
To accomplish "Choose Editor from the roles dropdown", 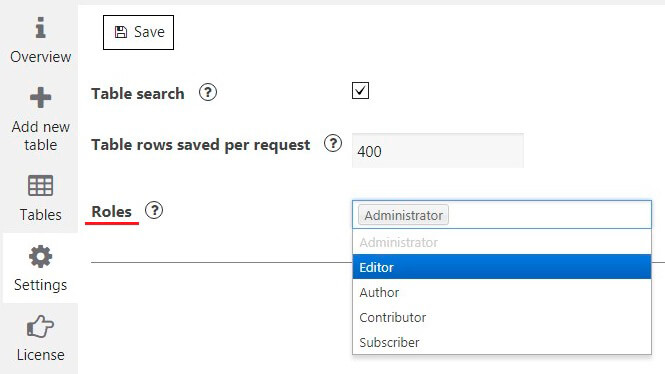I will click(x=502, y=267).
